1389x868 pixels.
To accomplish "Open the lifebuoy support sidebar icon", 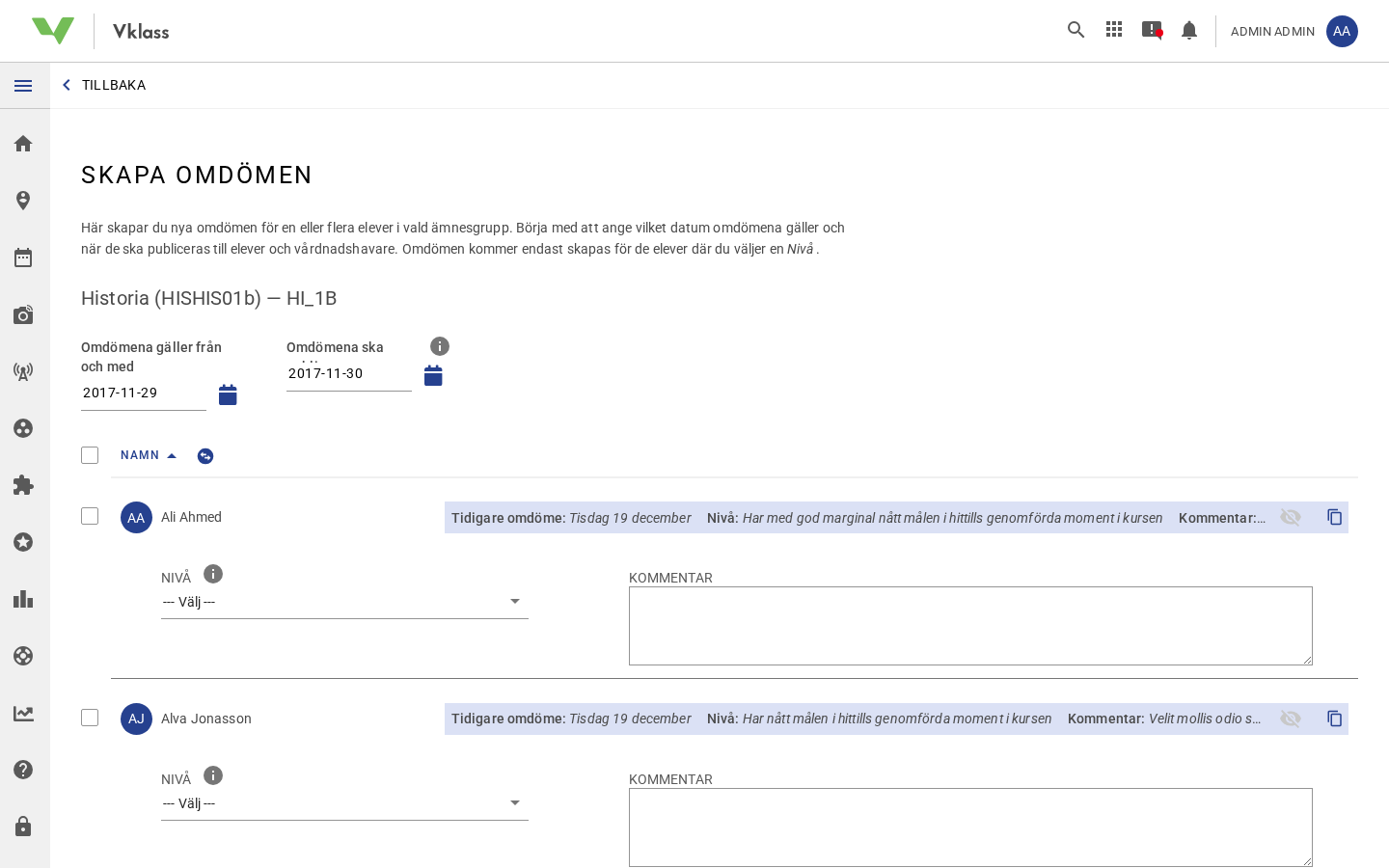I will (23, 656).
